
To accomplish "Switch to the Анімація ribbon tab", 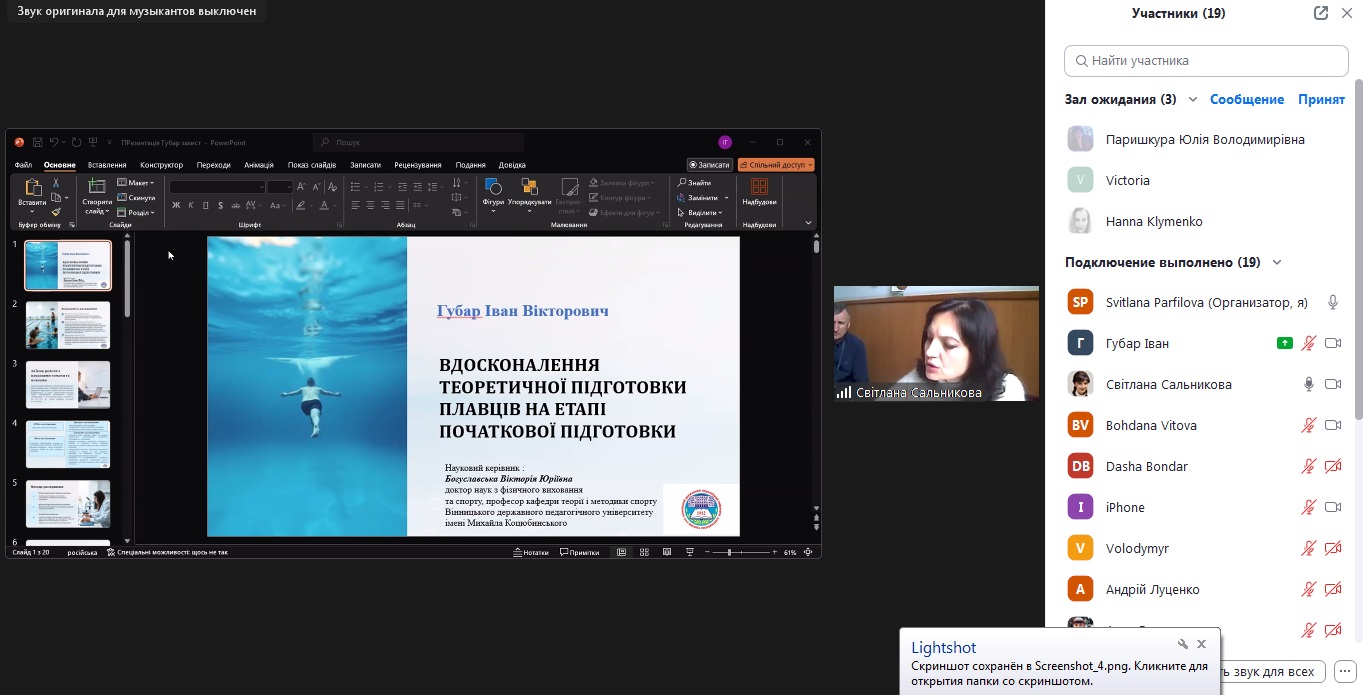I will click(x=259, y=165).
